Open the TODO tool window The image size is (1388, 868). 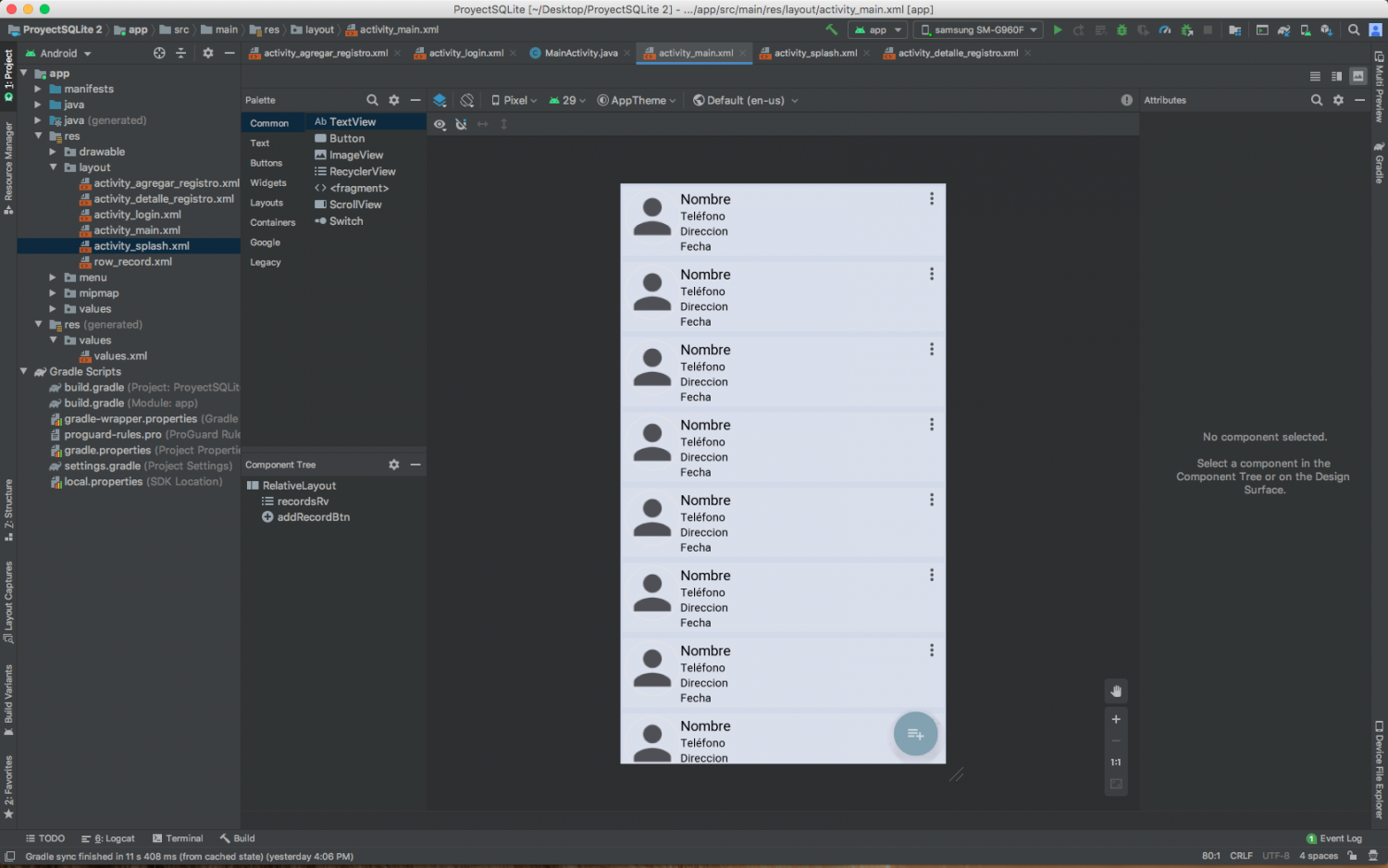pos(45,838)
